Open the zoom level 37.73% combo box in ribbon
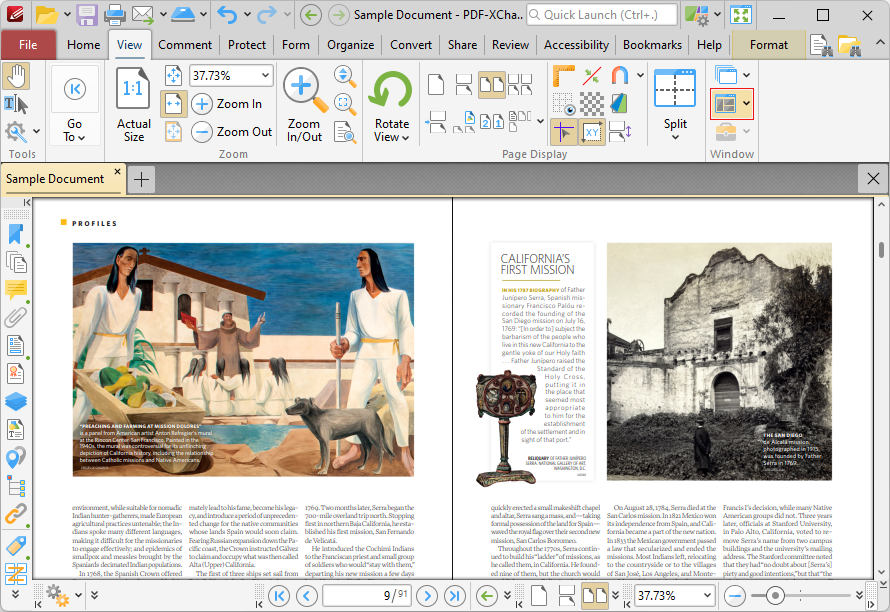Screen dimensions: 890x612 click(231, 76)
